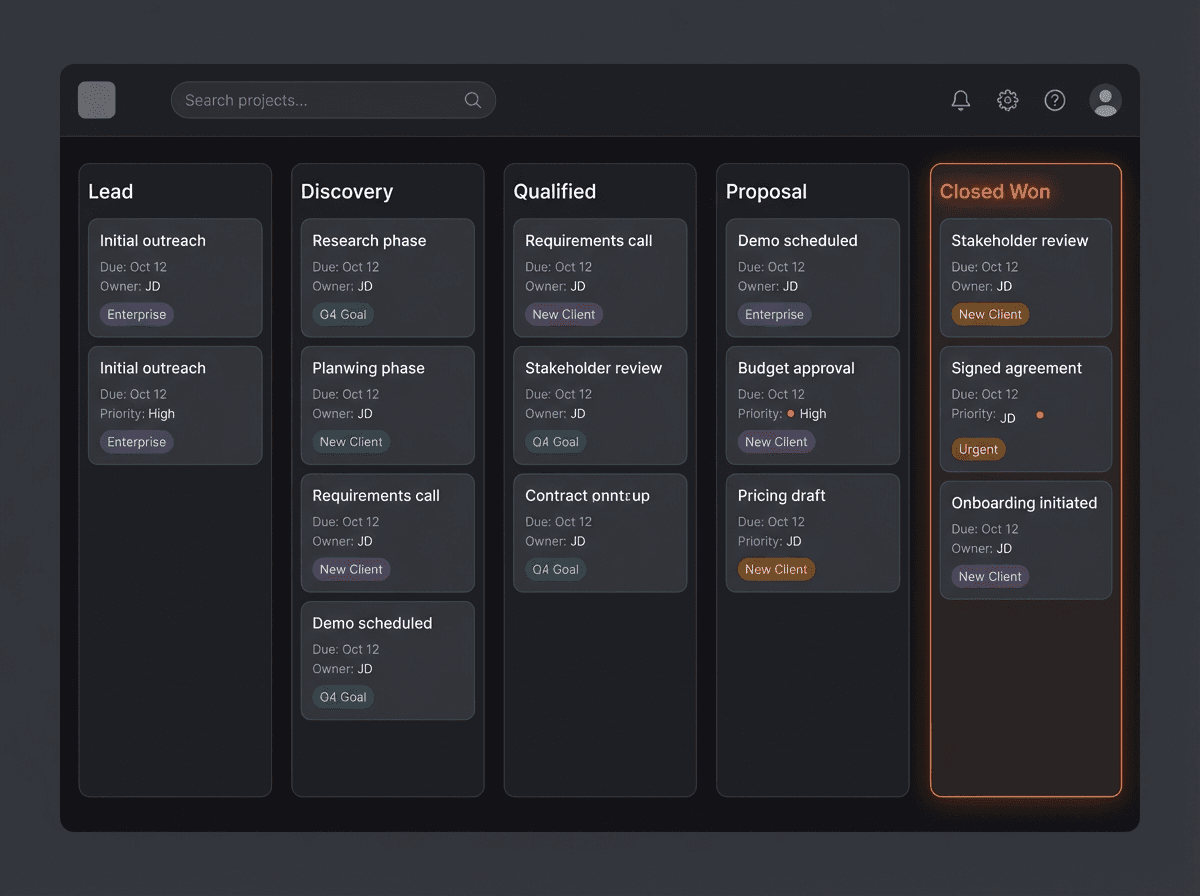Viewport: 1200px width, 896px height.
Task: Switch to the Proposal column
Action: tap(766, 191)
